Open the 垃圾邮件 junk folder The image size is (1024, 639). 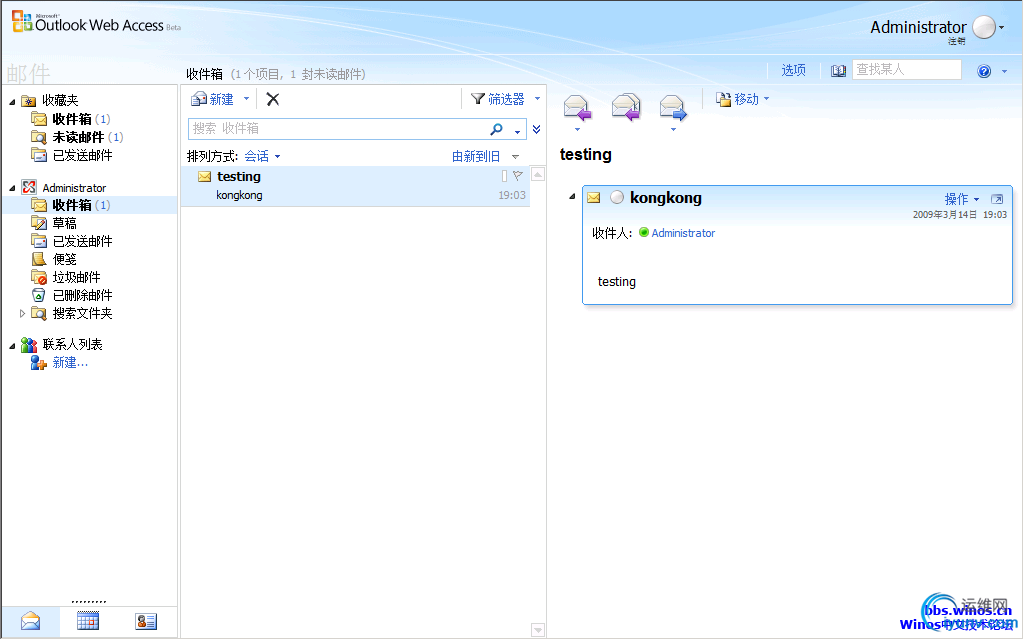point(76,277)
